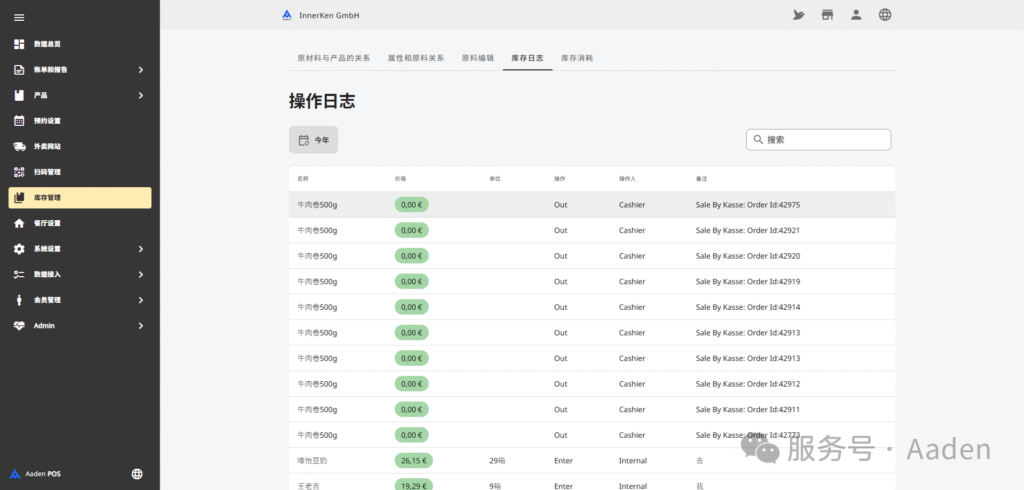Click the hamburger menu icon
The image size is (1024, 490).
coord(19,18)
